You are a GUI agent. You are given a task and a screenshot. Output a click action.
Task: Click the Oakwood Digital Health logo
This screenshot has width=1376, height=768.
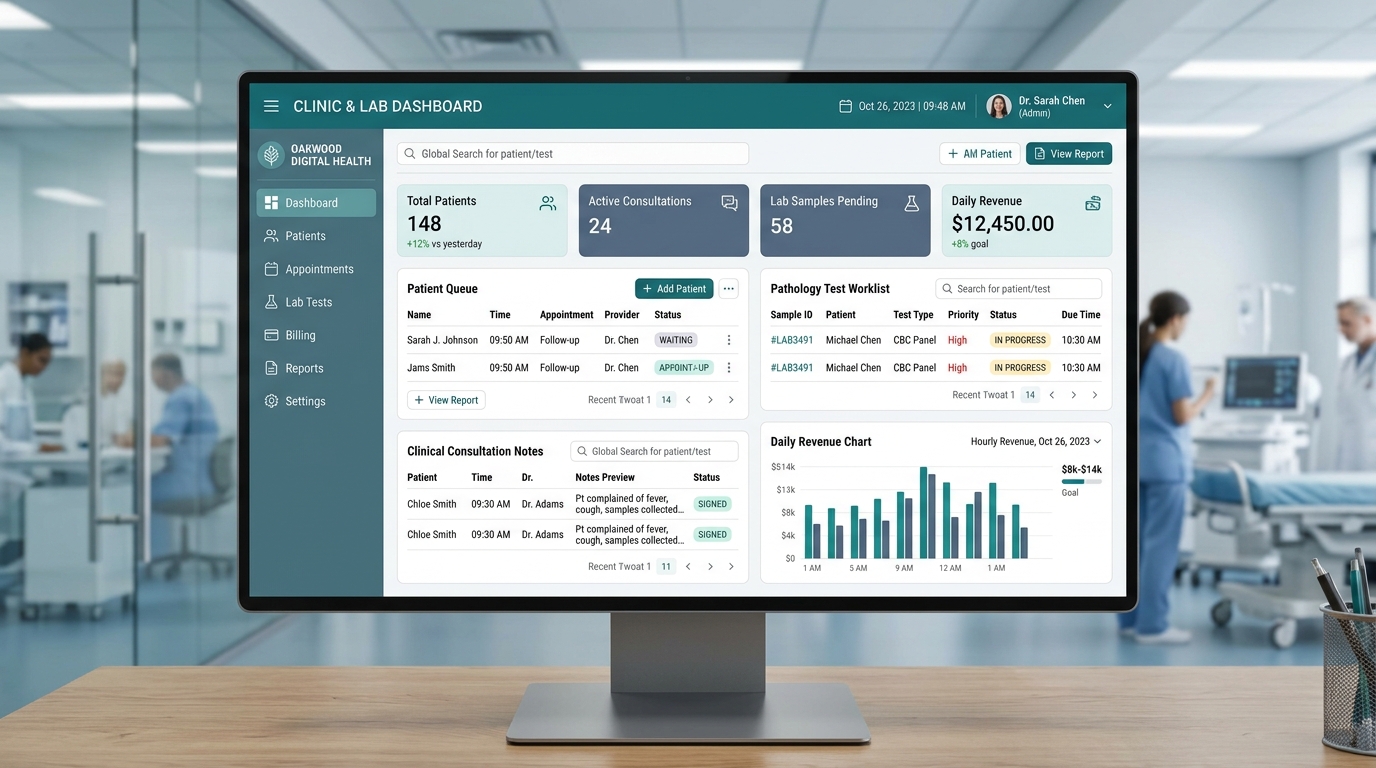pyautogui.click(x=270, y=155)
